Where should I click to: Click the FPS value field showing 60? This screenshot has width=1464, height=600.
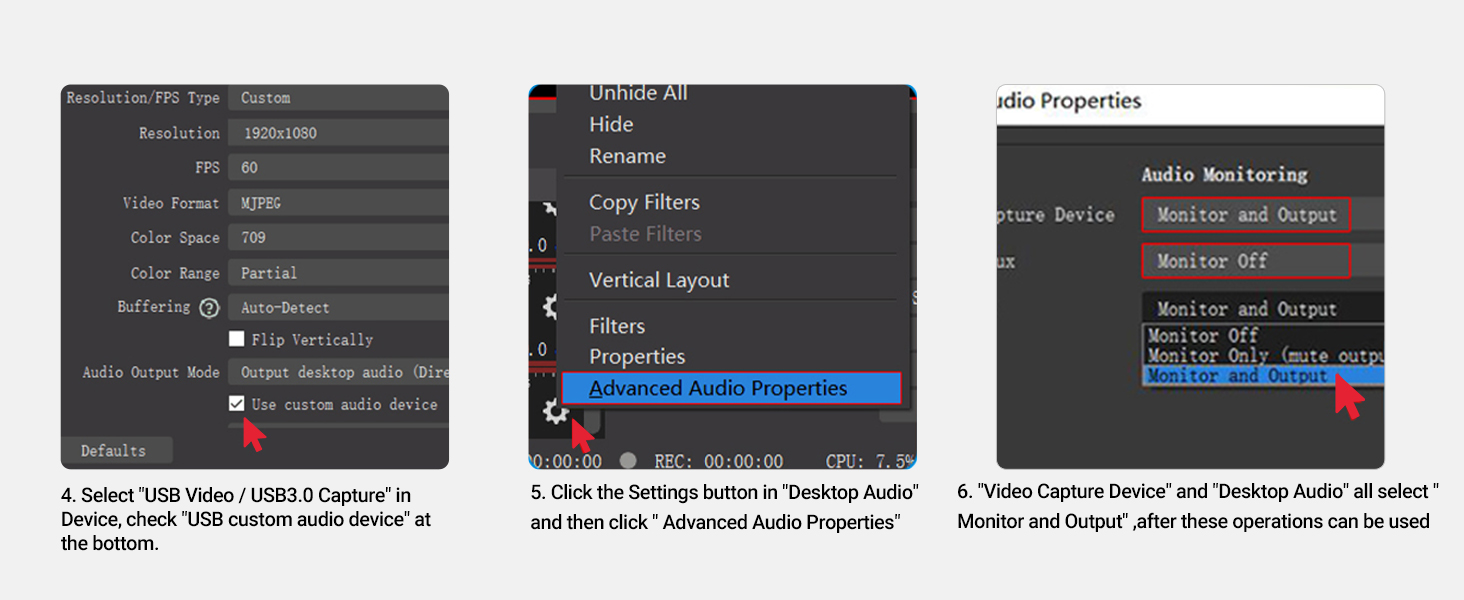pos(338,168)
